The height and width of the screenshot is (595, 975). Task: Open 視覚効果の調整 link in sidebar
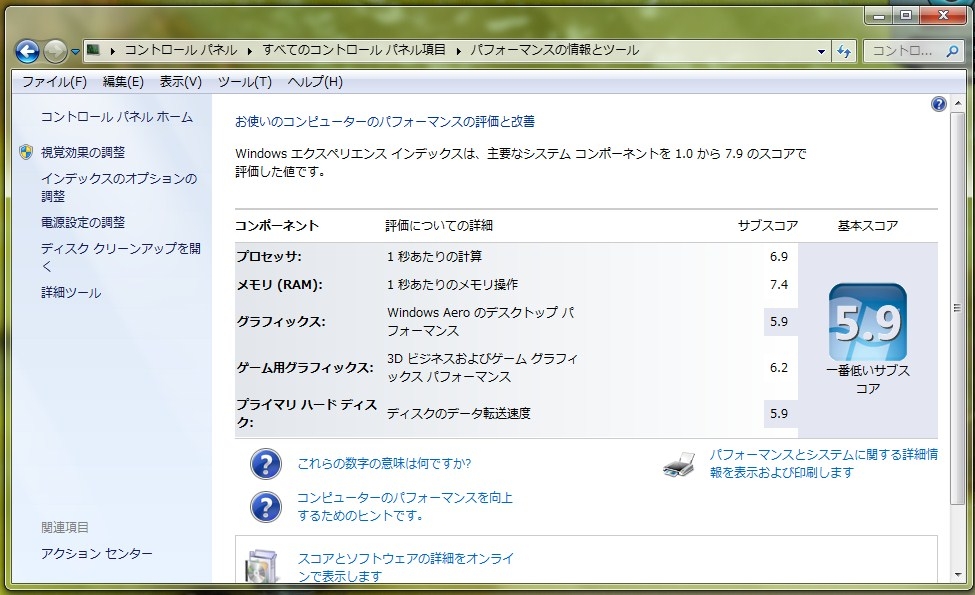pos(83,152)
